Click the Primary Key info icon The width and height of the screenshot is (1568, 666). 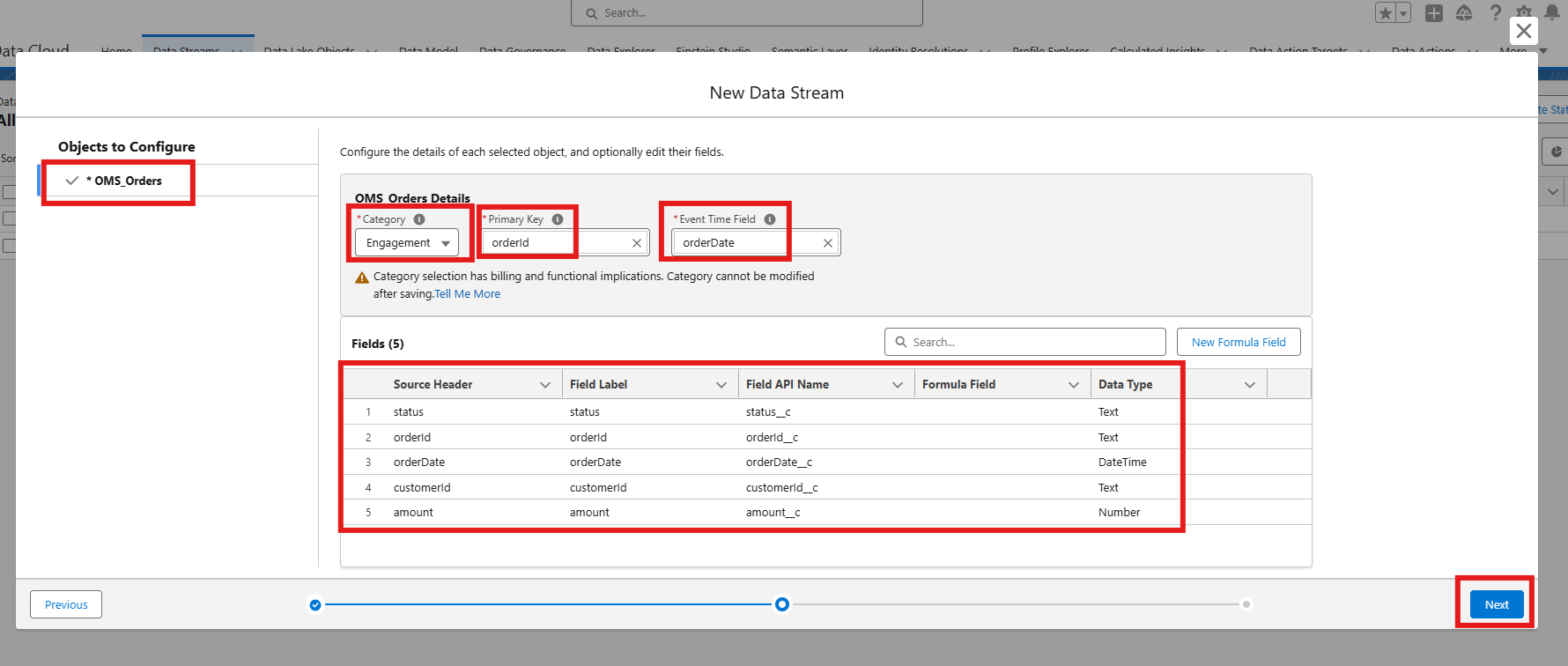[x=558, y=219]
